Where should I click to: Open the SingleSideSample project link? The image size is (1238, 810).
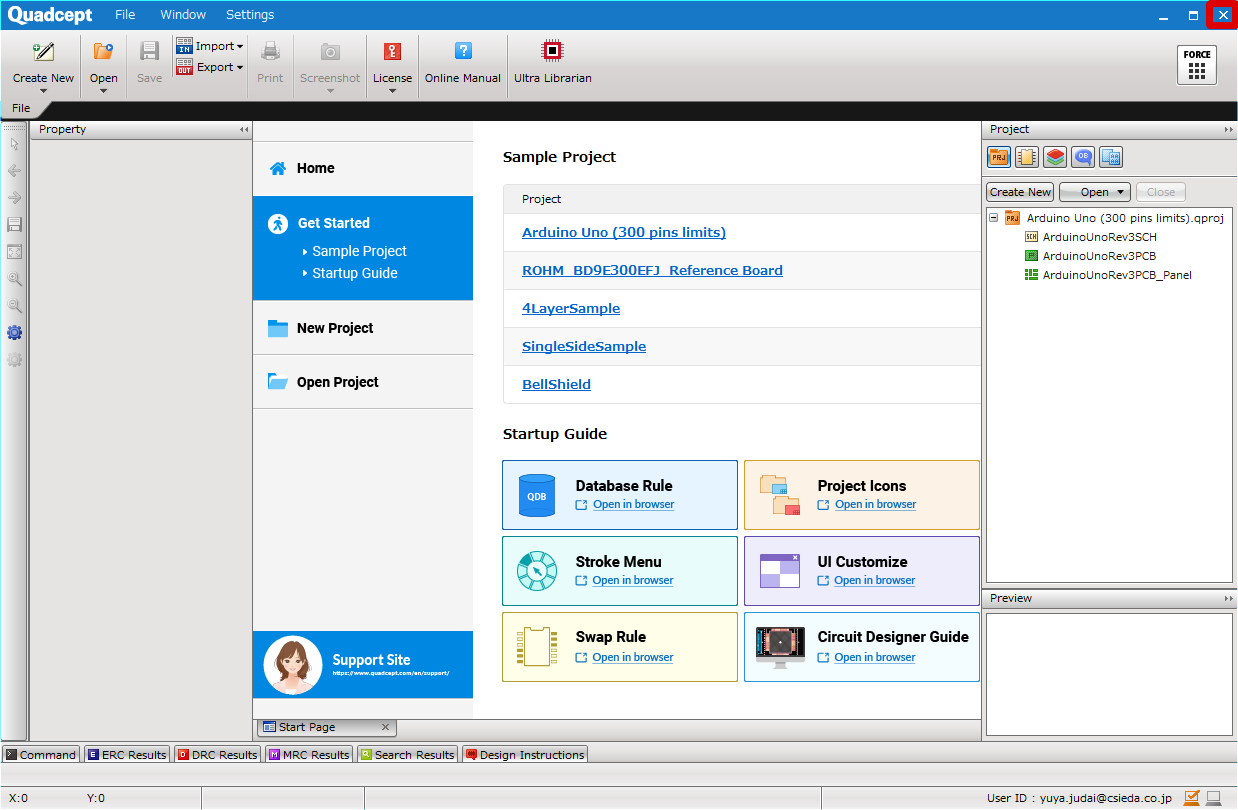click(x=584, y=346)
